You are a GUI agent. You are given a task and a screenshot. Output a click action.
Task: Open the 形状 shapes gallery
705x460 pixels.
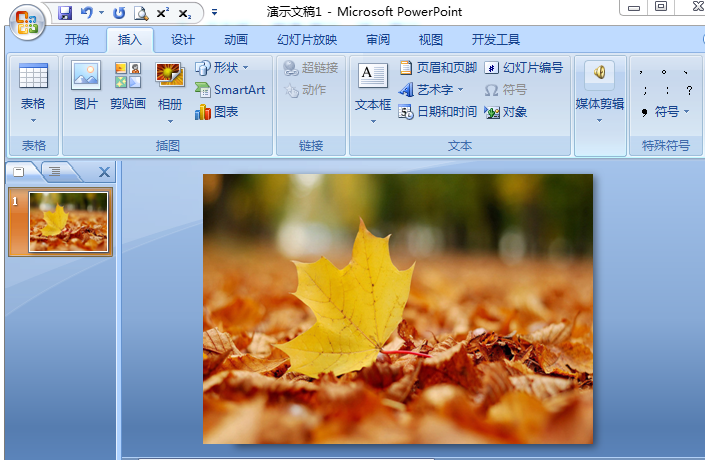point(222,67)
